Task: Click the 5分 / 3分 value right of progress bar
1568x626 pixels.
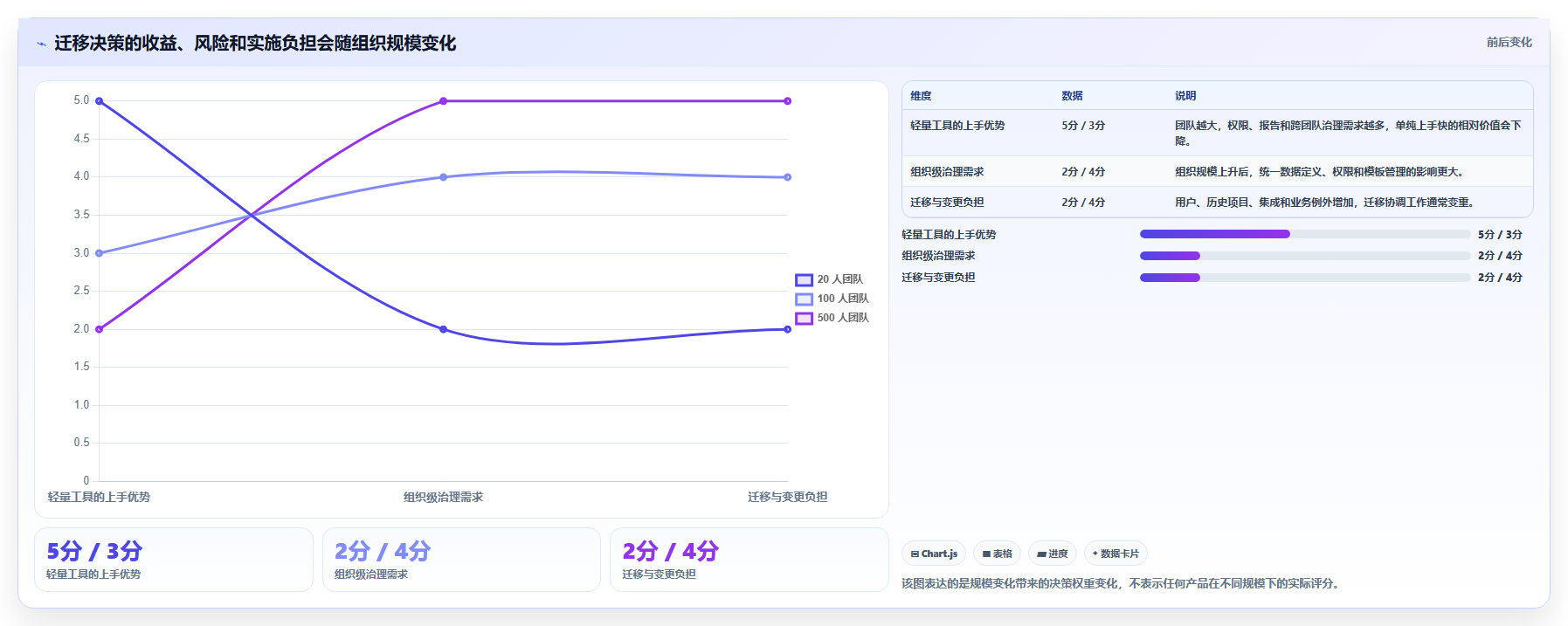Action: [1500, 235]
